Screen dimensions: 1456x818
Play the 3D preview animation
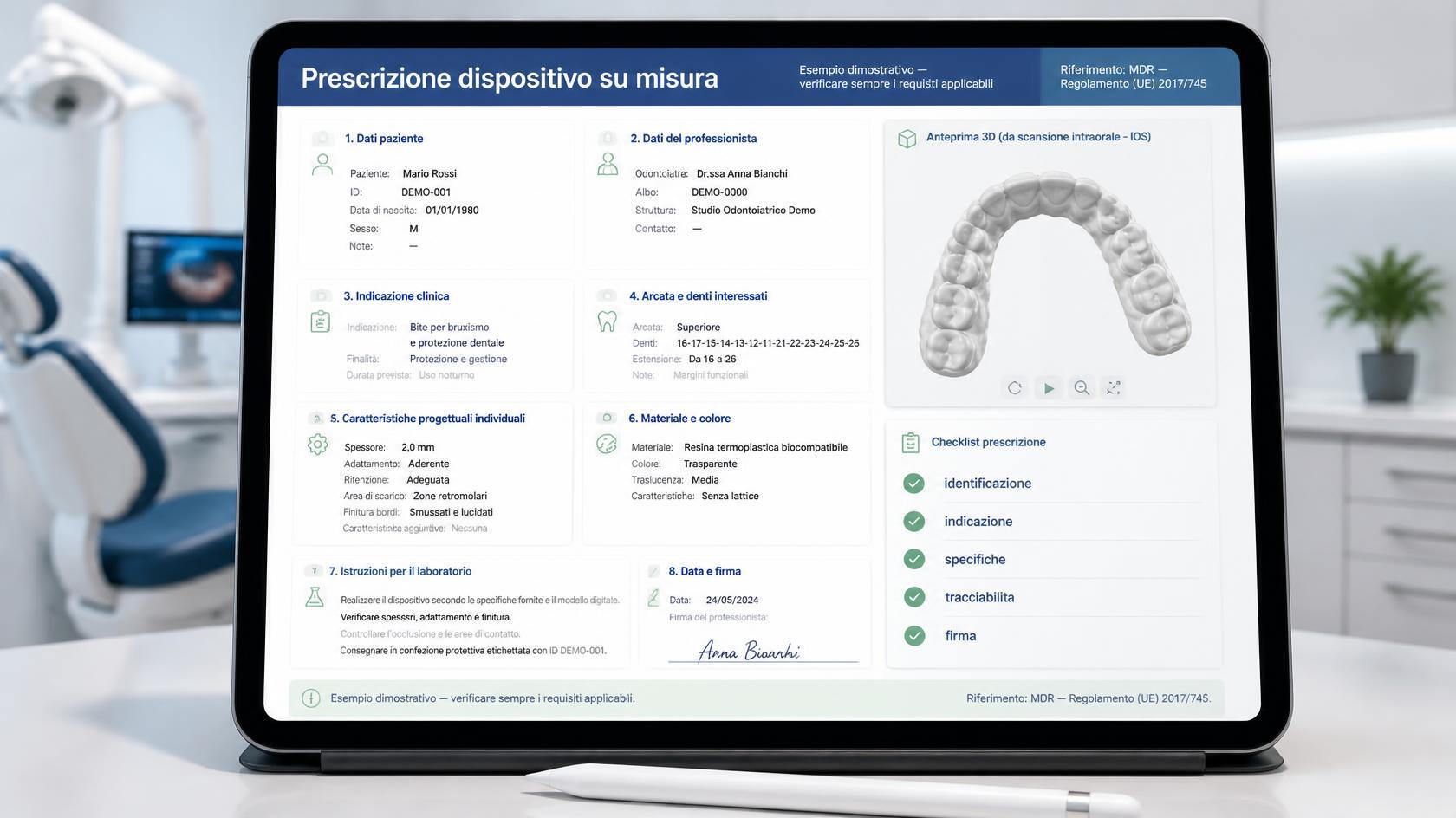(x=1049, y=388)
